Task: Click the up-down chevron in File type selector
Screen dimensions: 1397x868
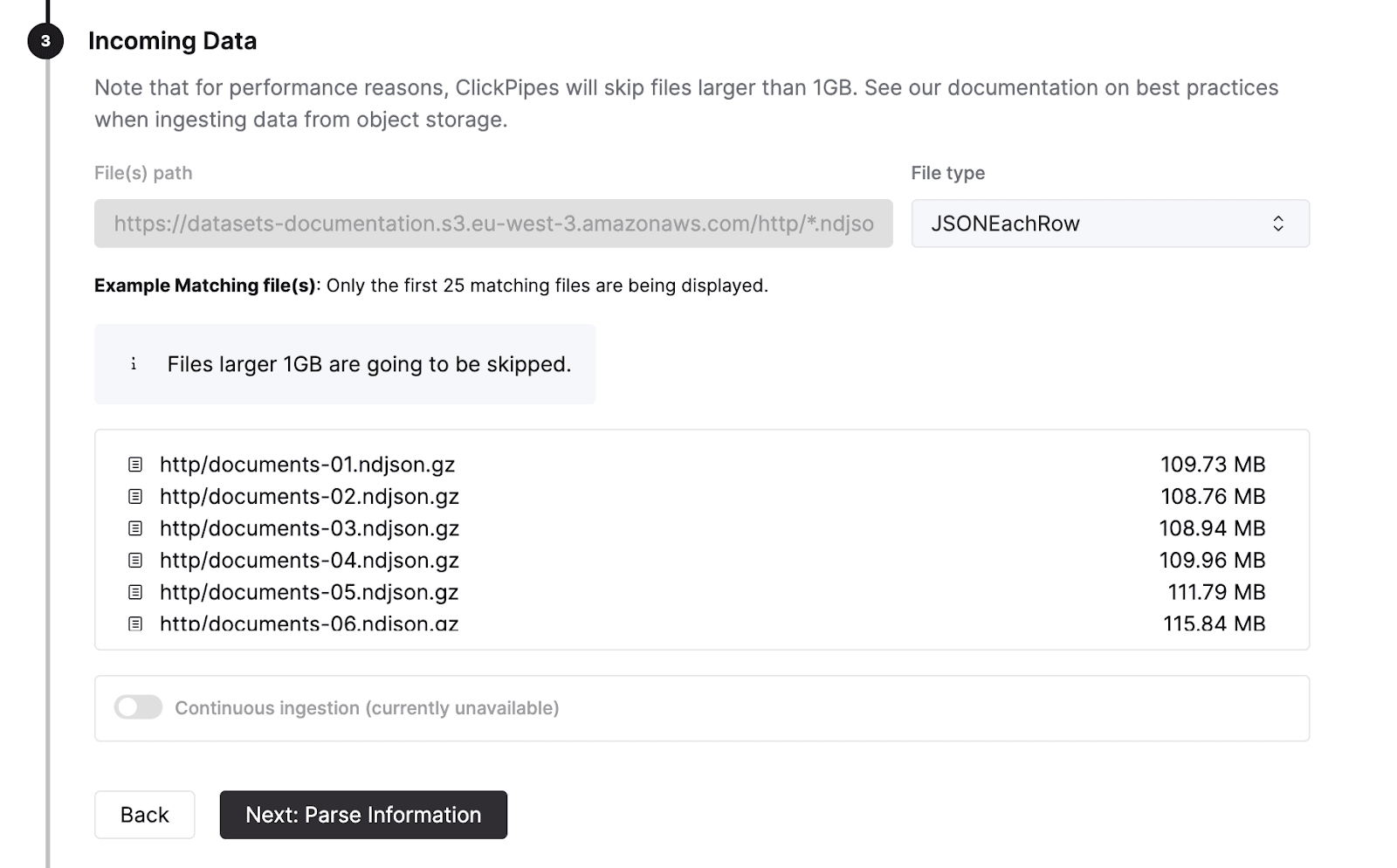Action: [x=1277, y=224]
